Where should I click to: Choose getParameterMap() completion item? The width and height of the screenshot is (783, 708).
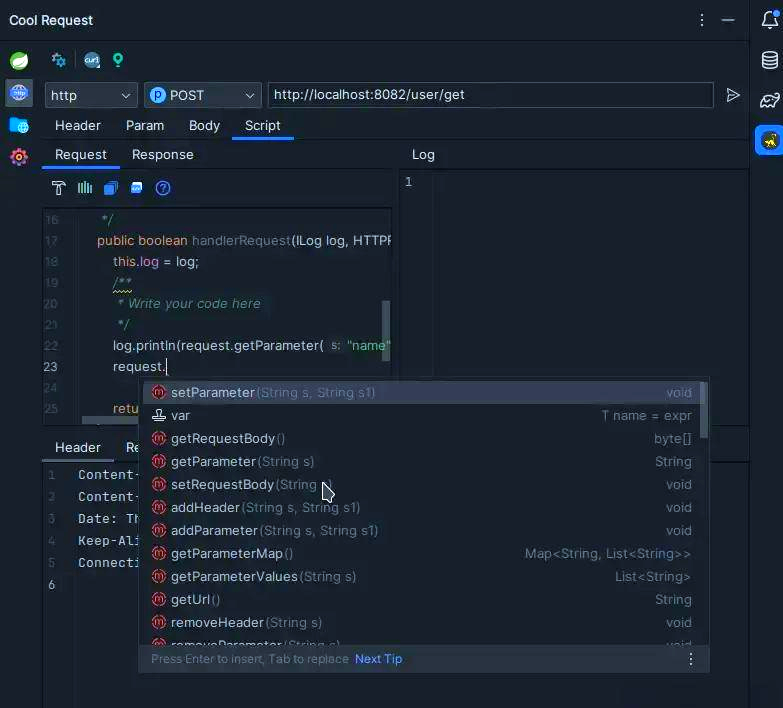(x=422, y=553)
